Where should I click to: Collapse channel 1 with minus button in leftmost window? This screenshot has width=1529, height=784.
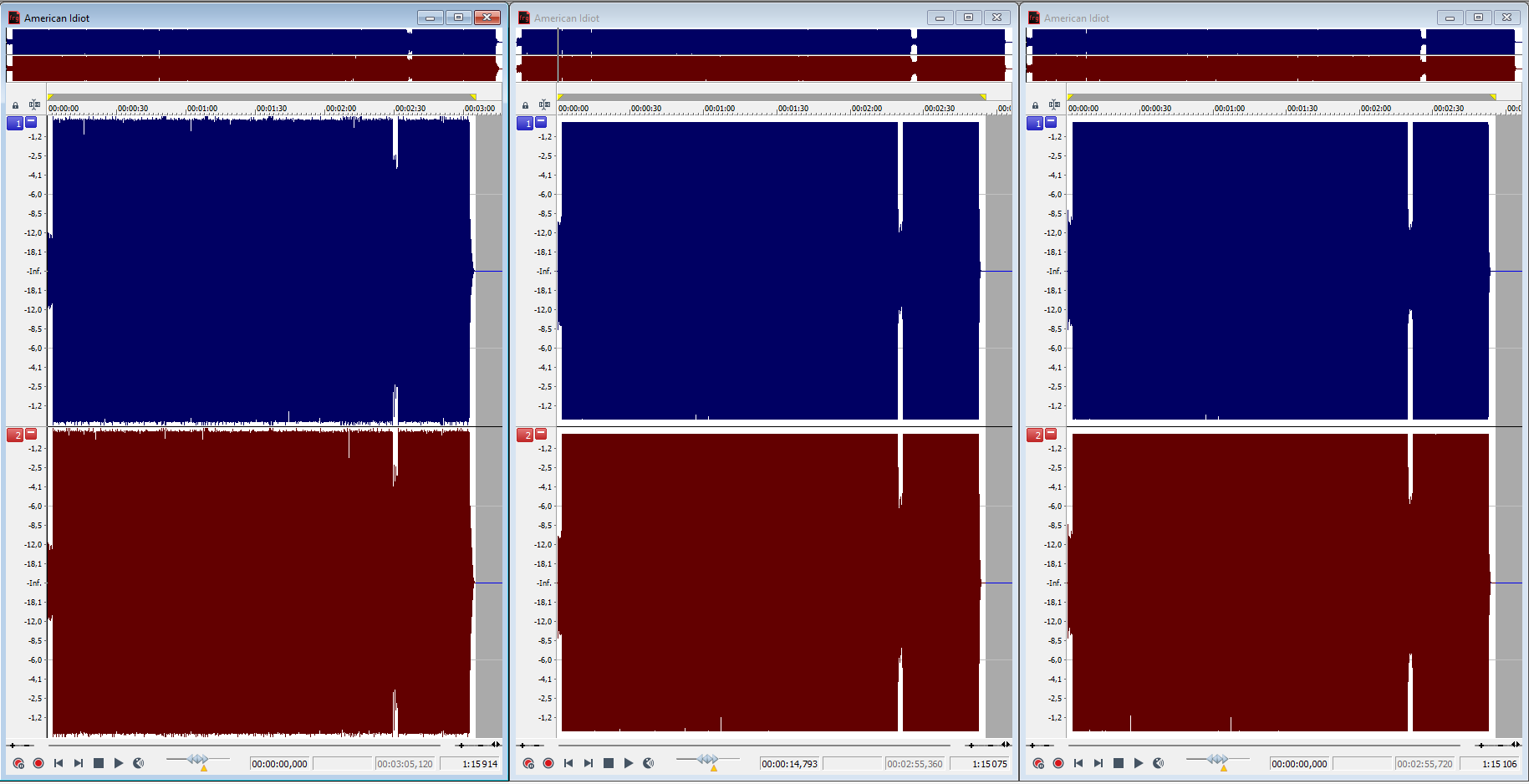tap(32, 122)
